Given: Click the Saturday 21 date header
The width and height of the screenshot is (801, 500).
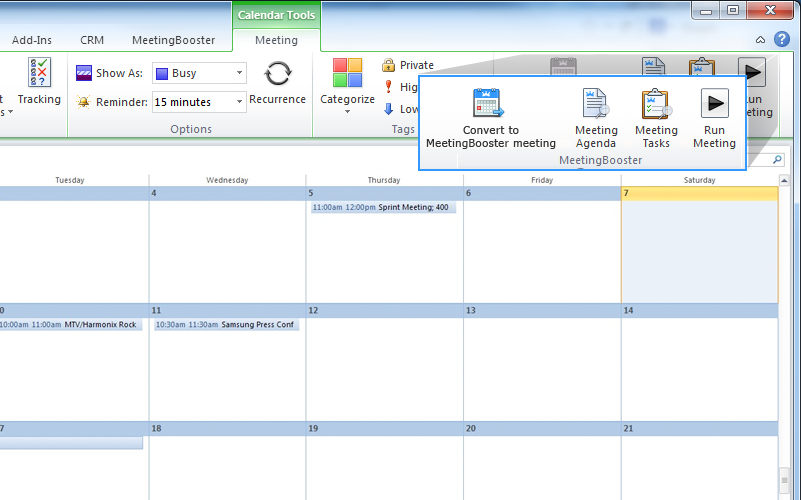Looking at the screenshot, I should pos(699,428).
